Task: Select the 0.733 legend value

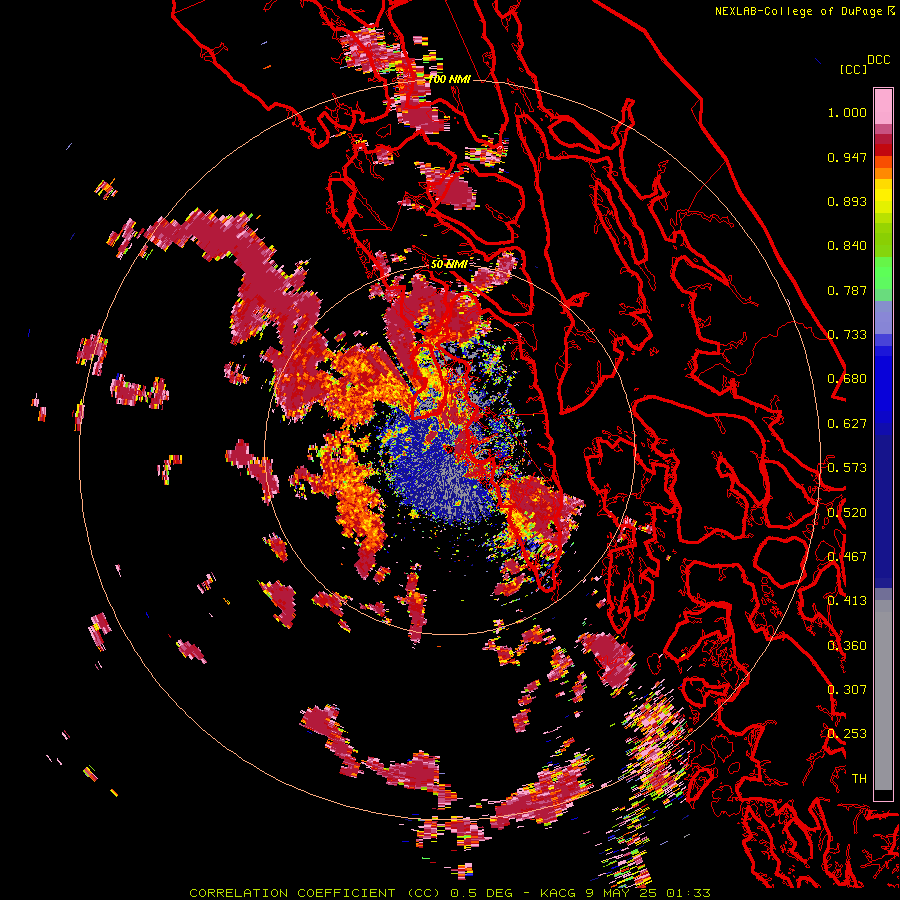Action: coord(847,335)
